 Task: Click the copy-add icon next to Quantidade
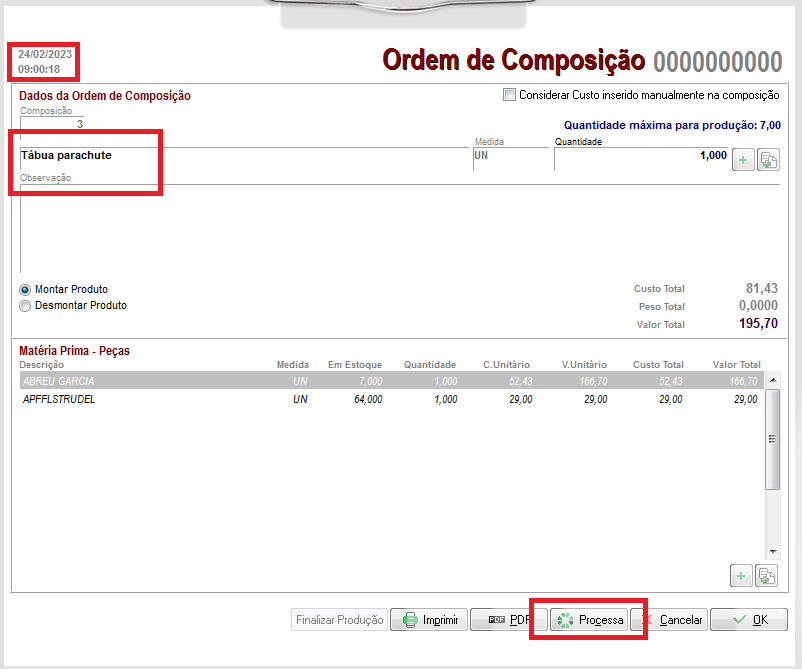[x=768, y=159]
